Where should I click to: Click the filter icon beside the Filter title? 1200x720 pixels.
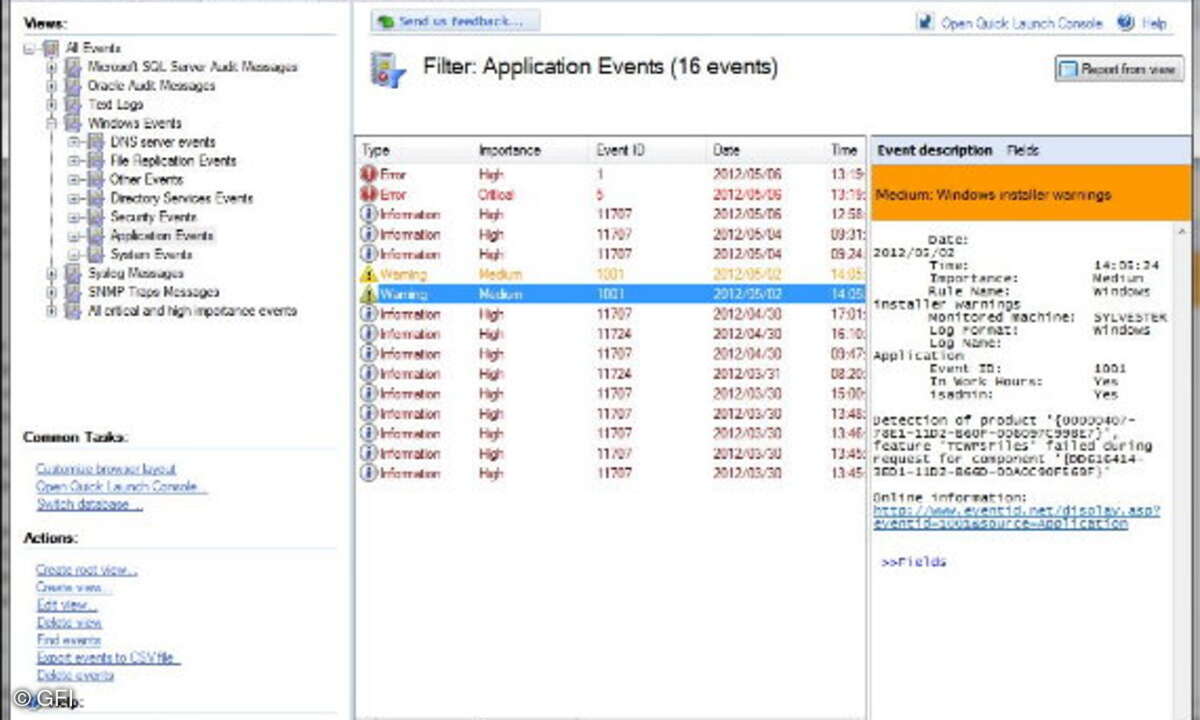tap(388, 70)
